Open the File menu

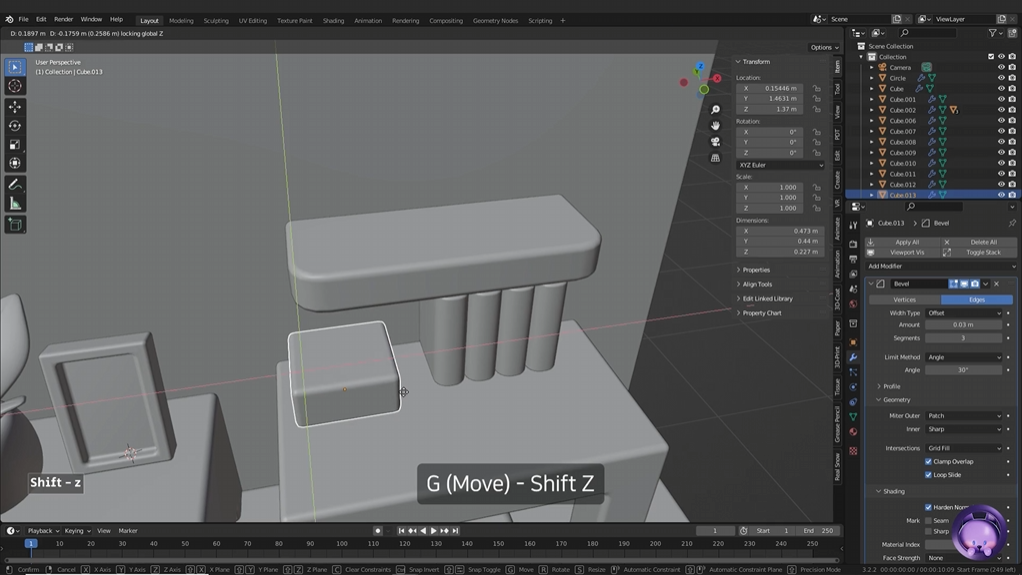click(23, 20)
